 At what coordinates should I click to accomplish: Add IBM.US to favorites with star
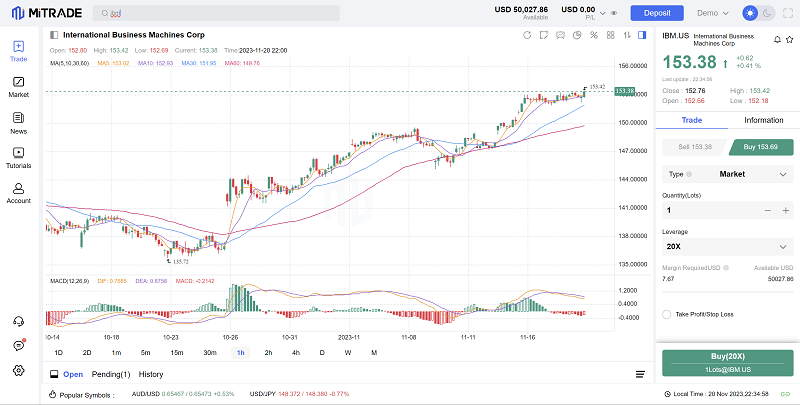pyautogui.click(x=790, y=39)
